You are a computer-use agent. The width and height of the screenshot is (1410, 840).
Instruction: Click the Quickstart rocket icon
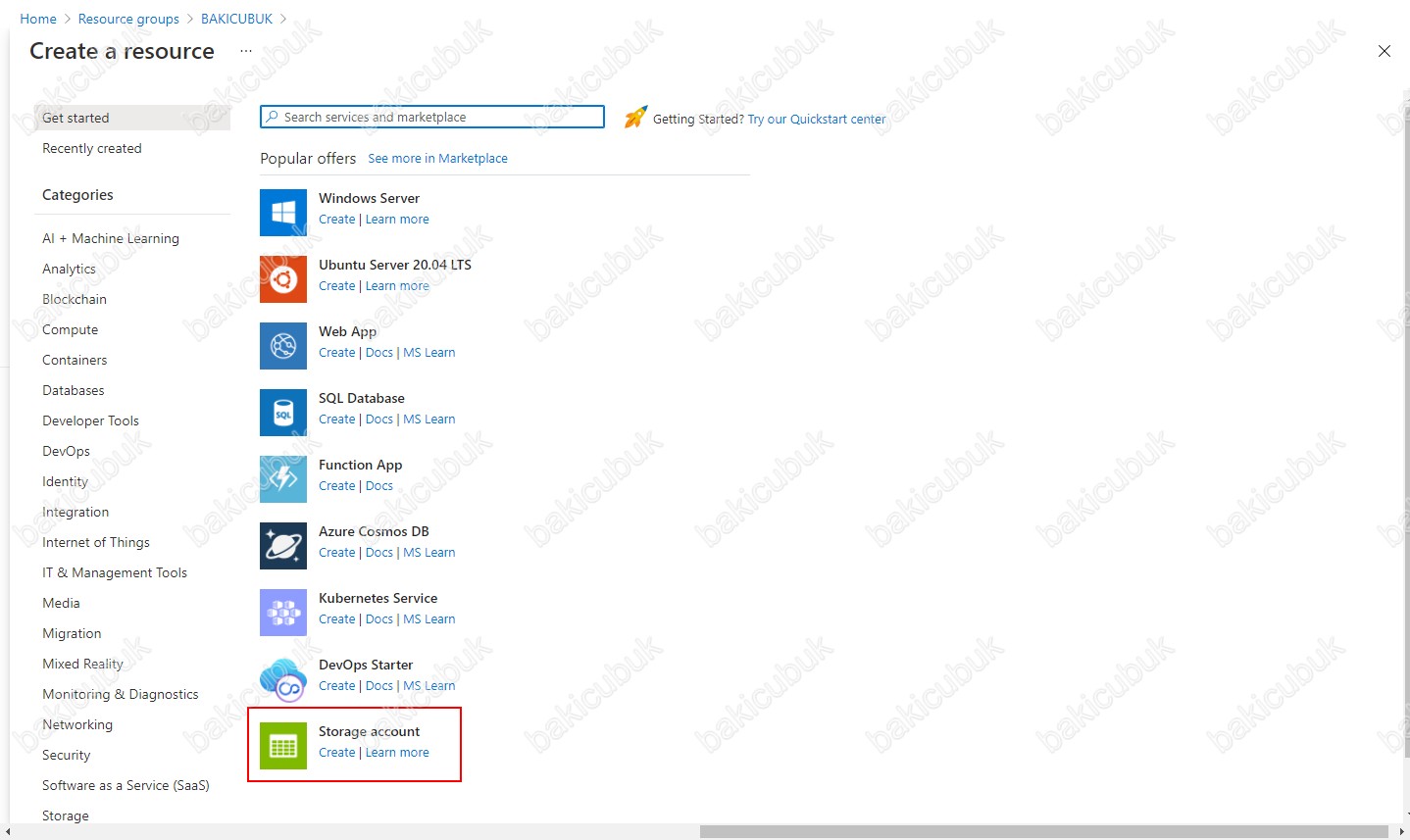(x=635, y=118)
